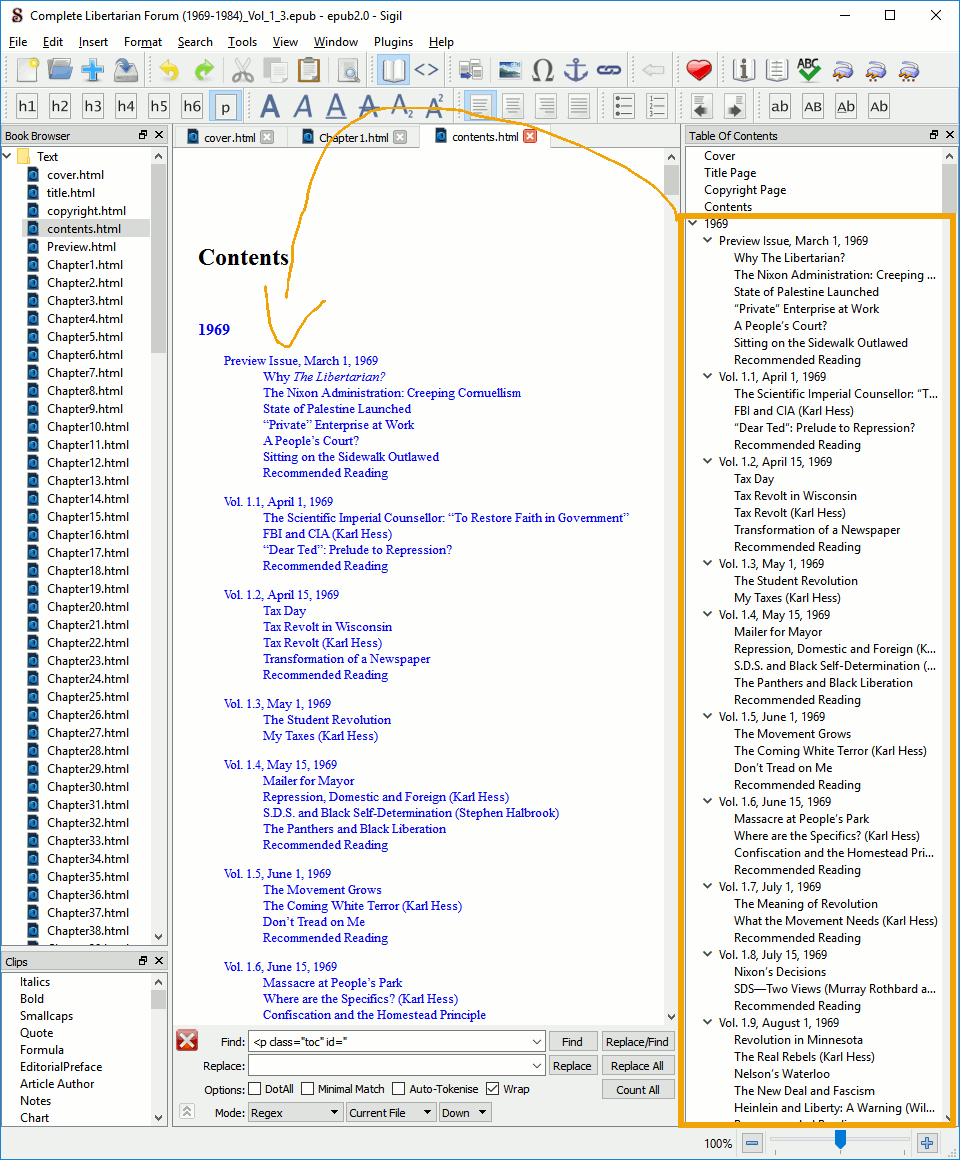Click the Add Existing Files plus icon
The height and width of the screenshot is (1160, 960).
point(92,70)
